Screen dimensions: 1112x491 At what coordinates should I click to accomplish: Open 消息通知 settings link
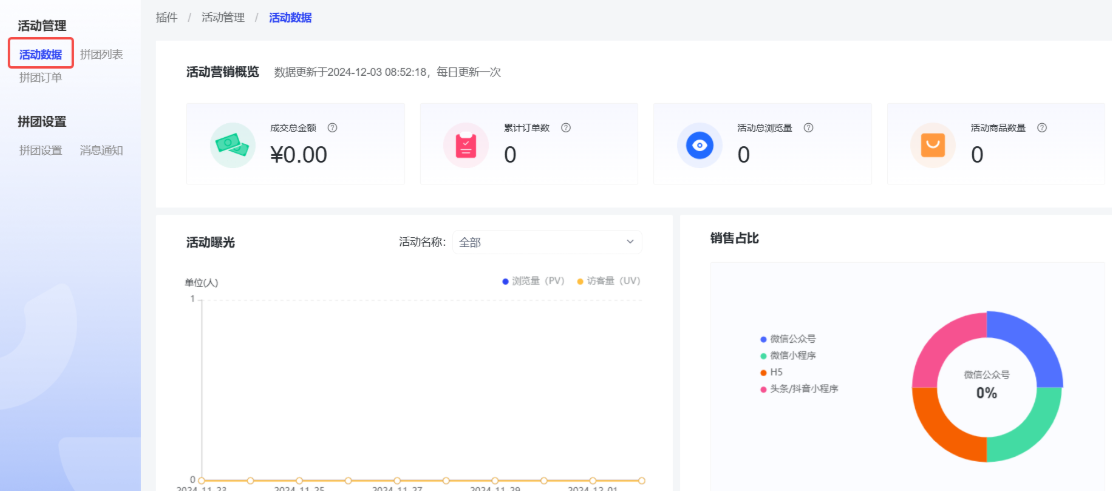tap(101, 150)
